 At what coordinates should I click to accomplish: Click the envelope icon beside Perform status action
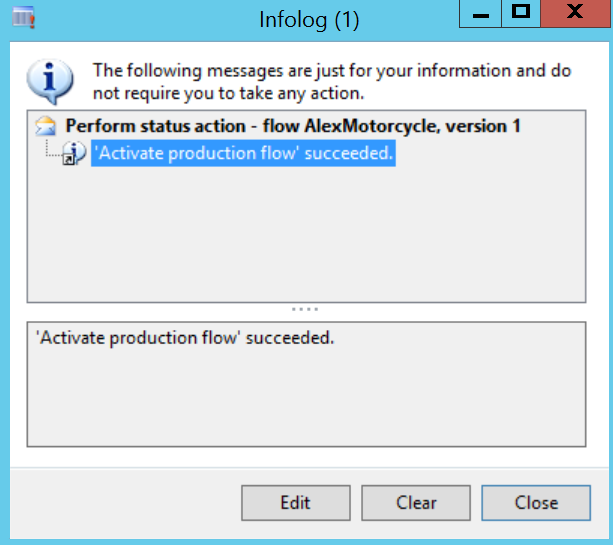pyautogui.click(x=46, y=127)
